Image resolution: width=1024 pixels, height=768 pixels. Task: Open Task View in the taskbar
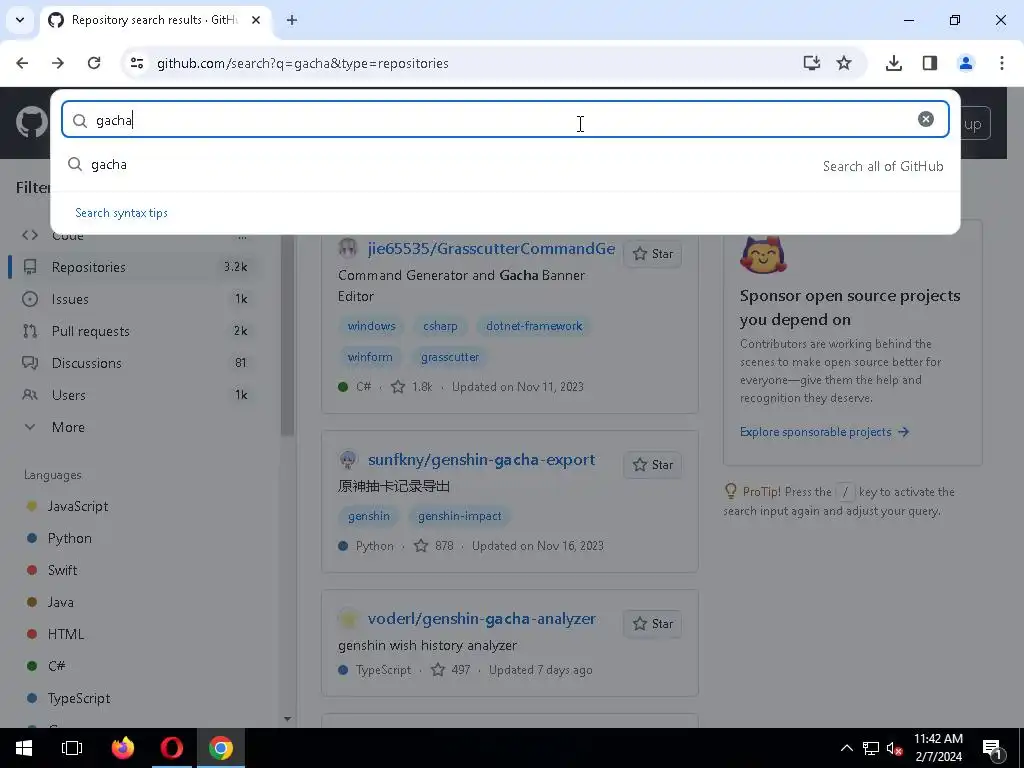pyautogui.click(x=72, y=748)
